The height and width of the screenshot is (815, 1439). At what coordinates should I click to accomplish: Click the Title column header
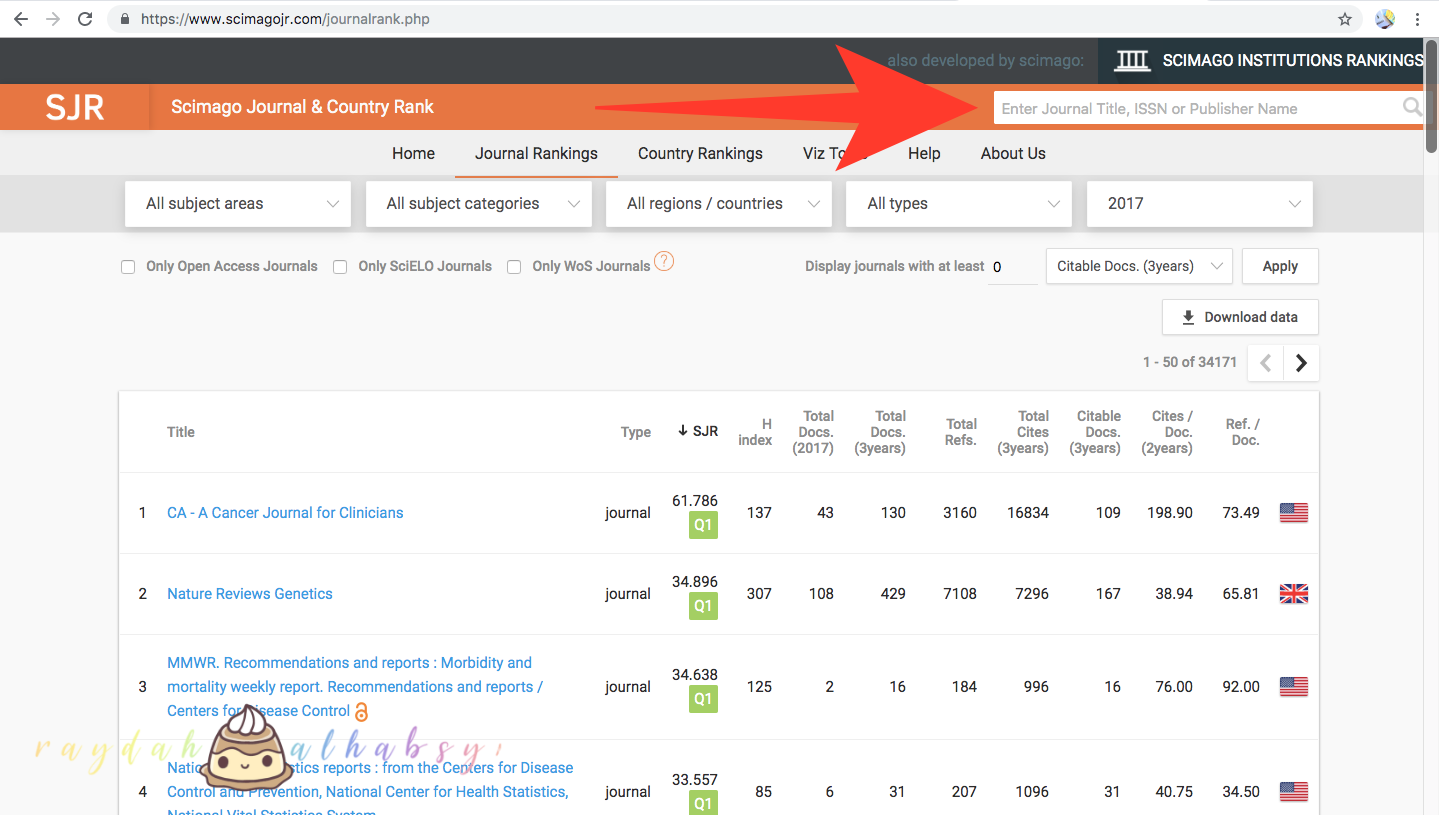point(181,432)
